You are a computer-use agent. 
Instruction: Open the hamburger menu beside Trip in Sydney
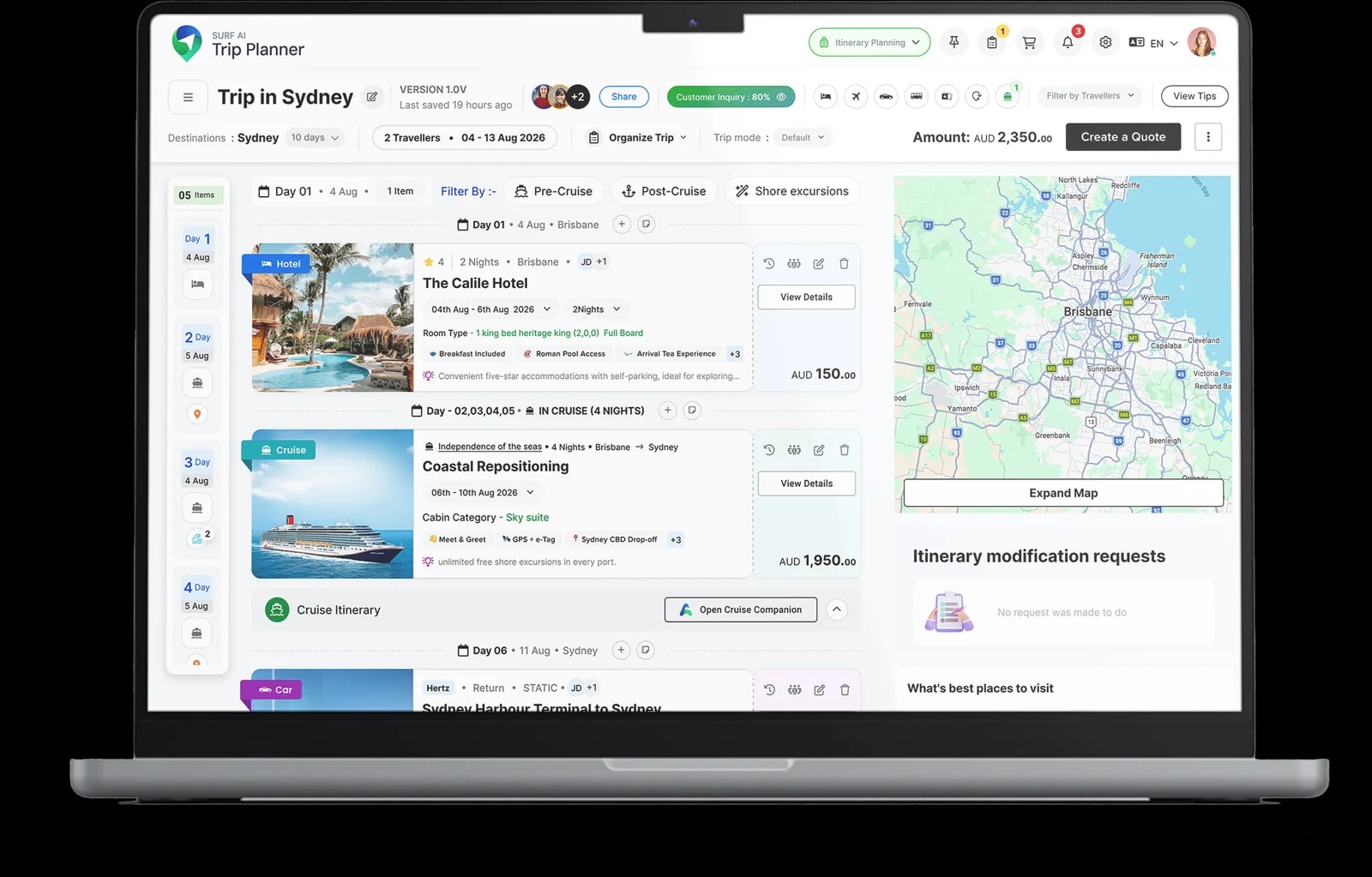(x=188, y=97)
